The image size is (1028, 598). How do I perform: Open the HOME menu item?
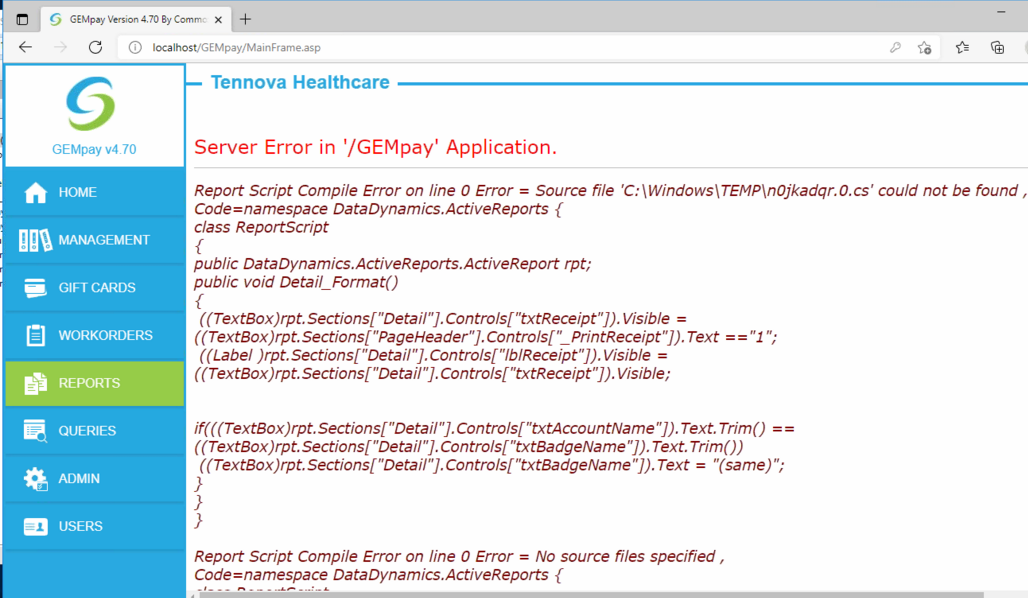click(94, 192)
